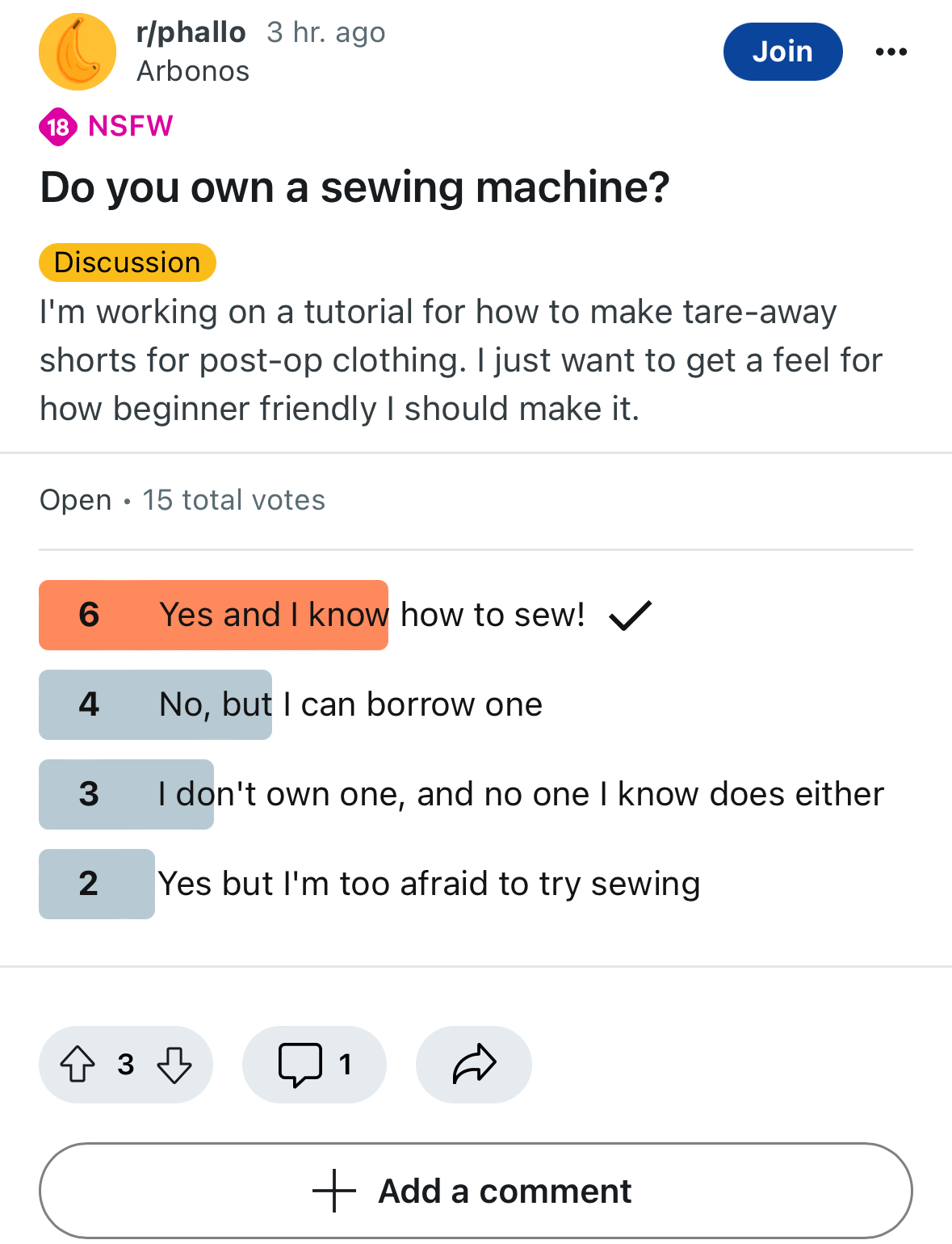Share the post with the arrow icon
952x1244 pixels.
tap(474, 1064)
